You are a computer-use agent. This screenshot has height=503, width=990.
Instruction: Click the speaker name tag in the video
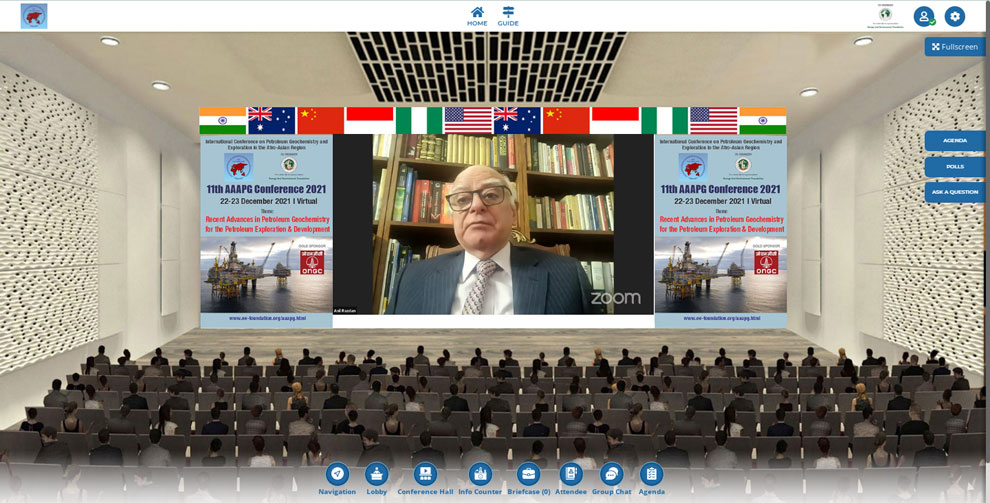[345, 311]
